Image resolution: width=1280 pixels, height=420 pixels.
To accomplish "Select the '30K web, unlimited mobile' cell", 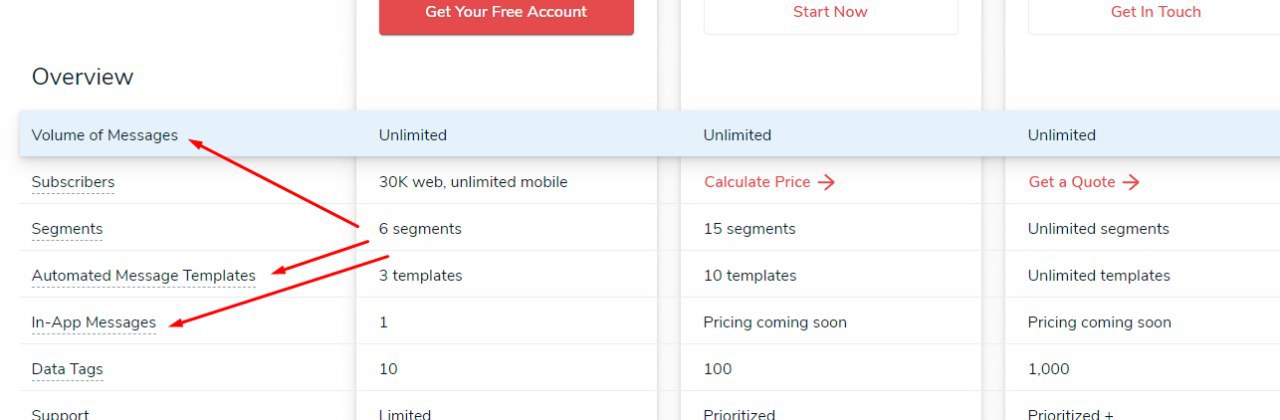I will [x=473, y=182].
